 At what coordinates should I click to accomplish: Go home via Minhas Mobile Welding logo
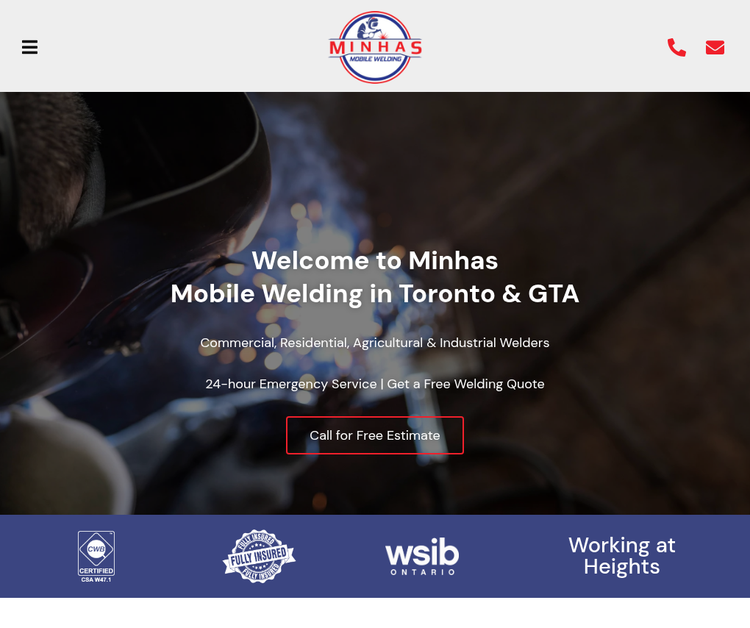click(375, 47)
